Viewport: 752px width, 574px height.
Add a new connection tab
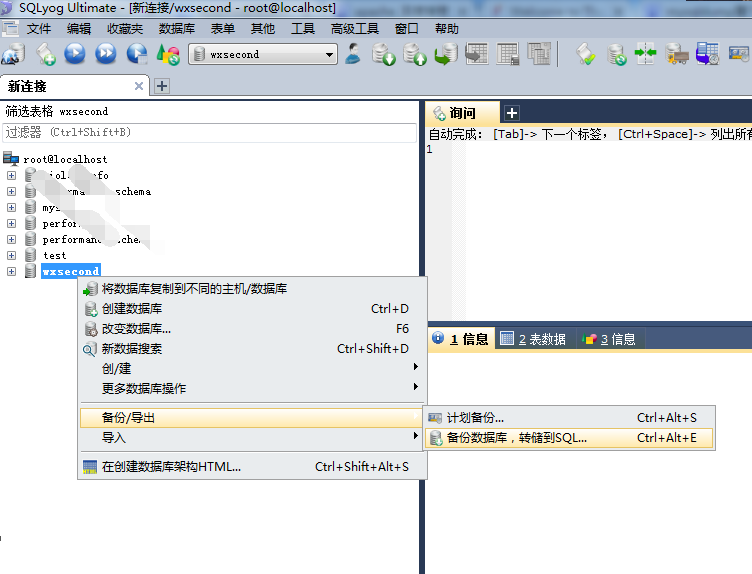(162, 86)
